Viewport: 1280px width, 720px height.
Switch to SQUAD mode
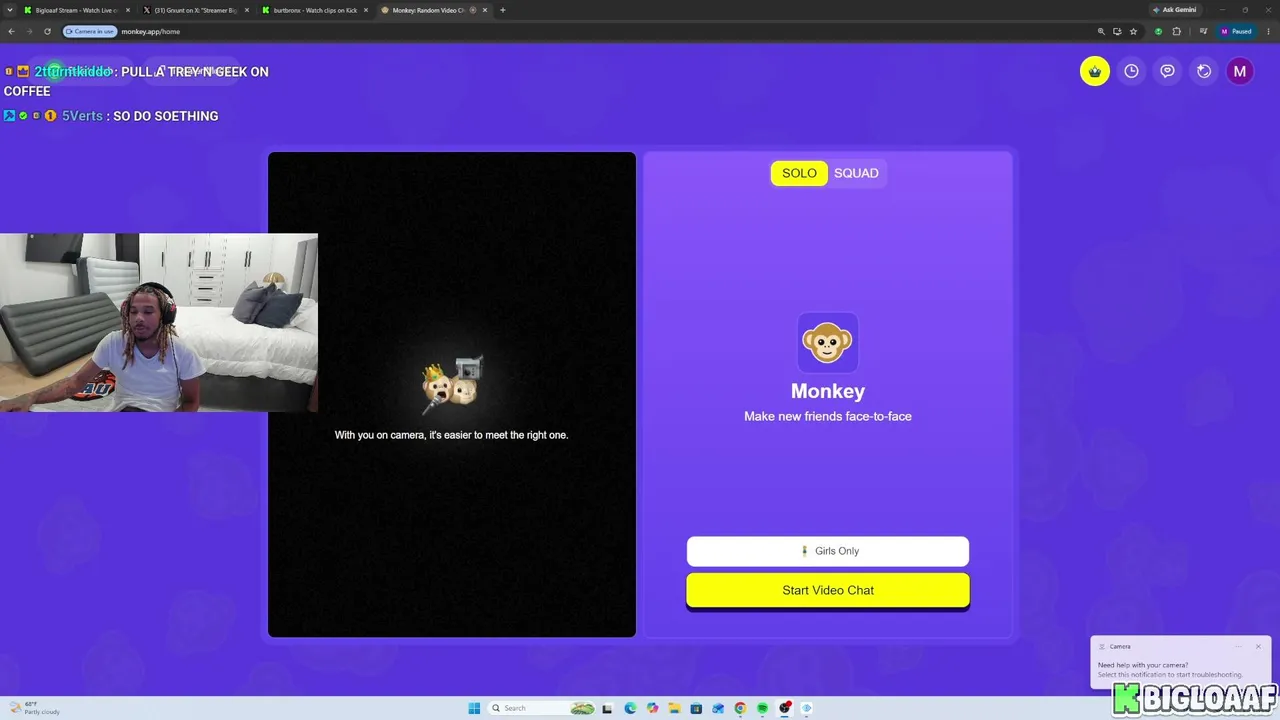point(856,173)
